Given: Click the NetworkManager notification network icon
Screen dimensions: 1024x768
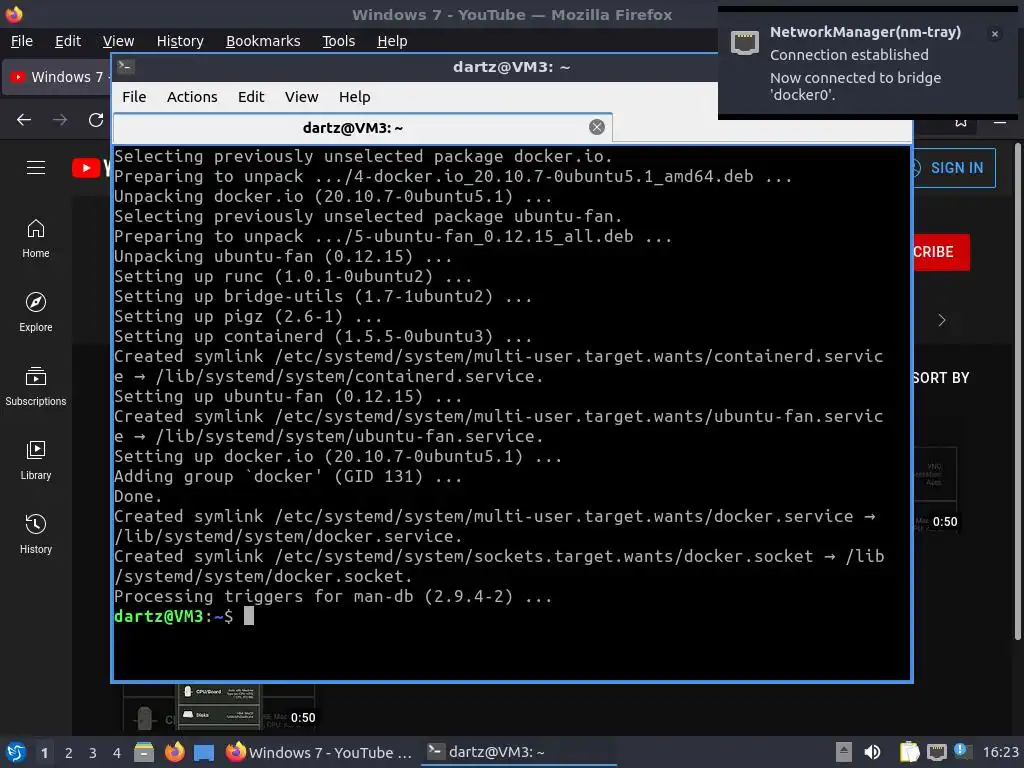Looking at the screenshot, I should tap(744, 42).
